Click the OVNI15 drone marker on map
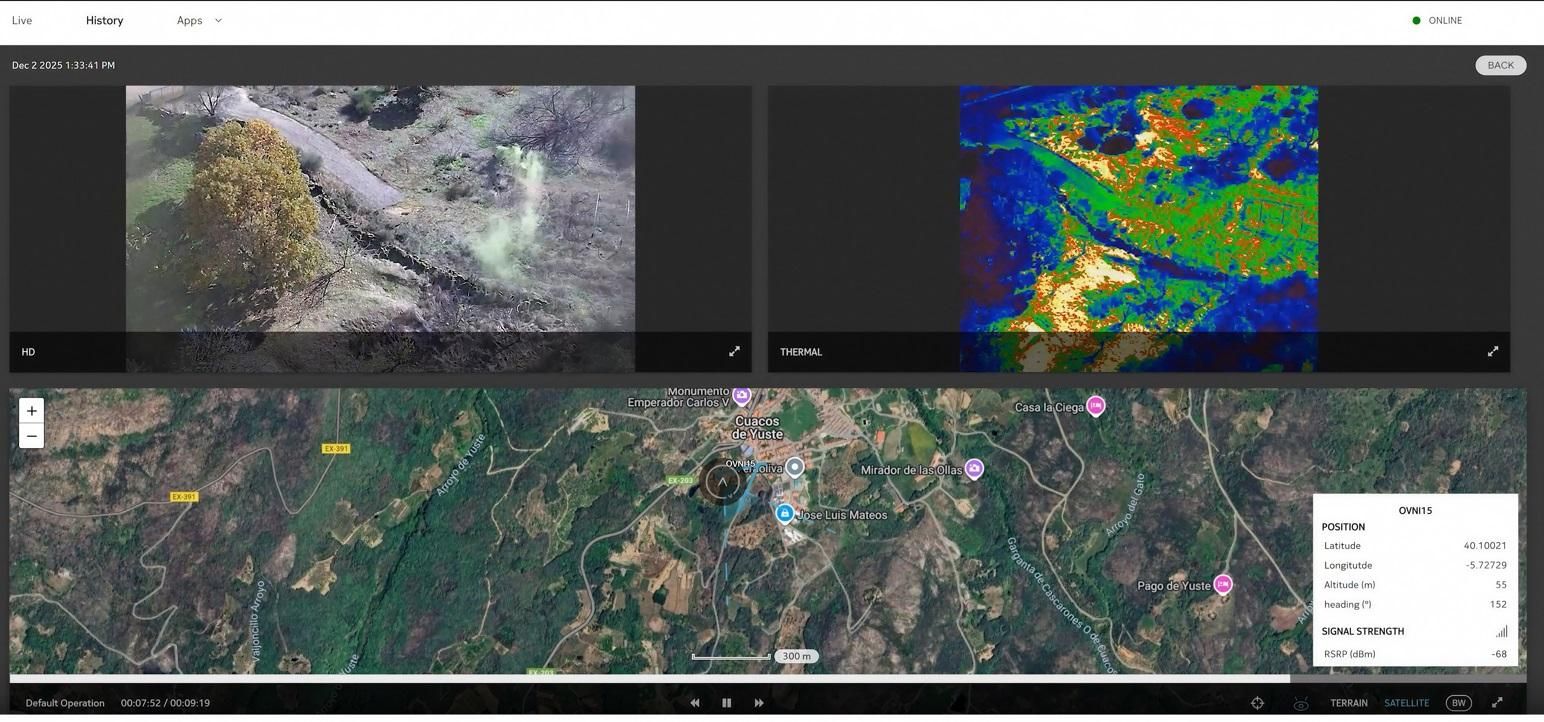The image size is (1544, 722). tap(722, 482)
